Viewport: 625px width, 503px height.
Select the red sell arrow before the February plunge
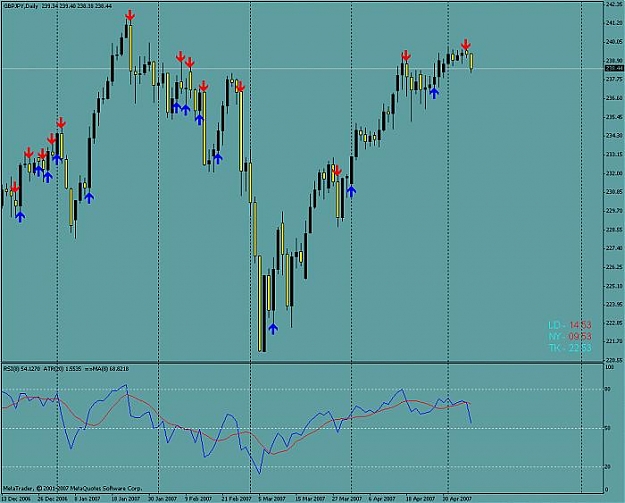(x=240, y=86)
